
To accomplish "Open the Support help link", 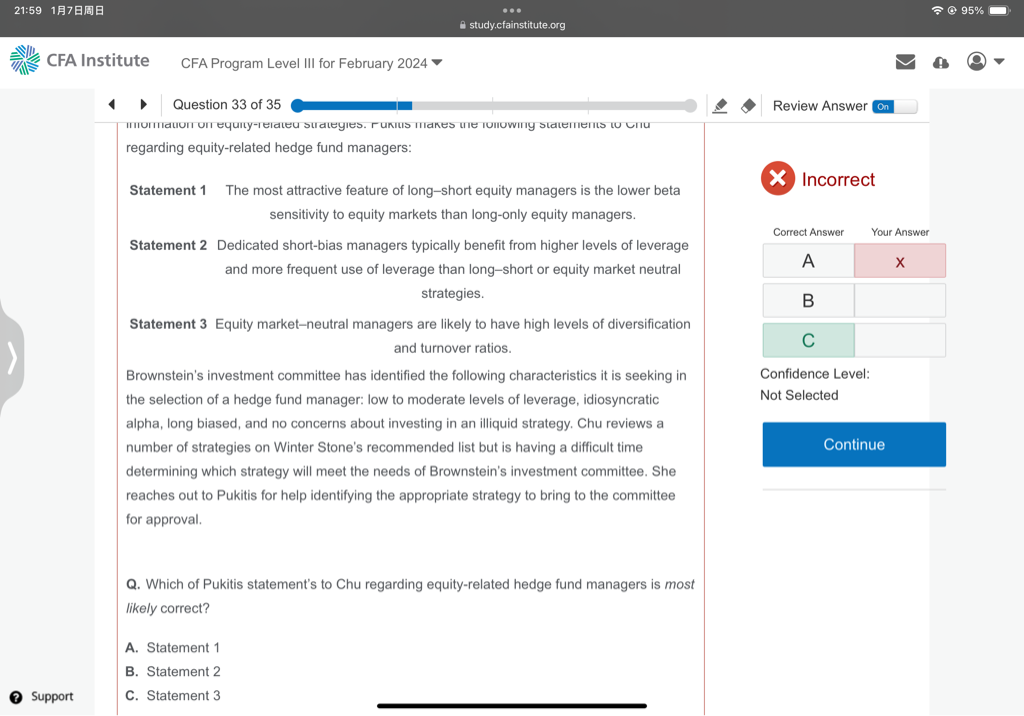I will 42,696.
